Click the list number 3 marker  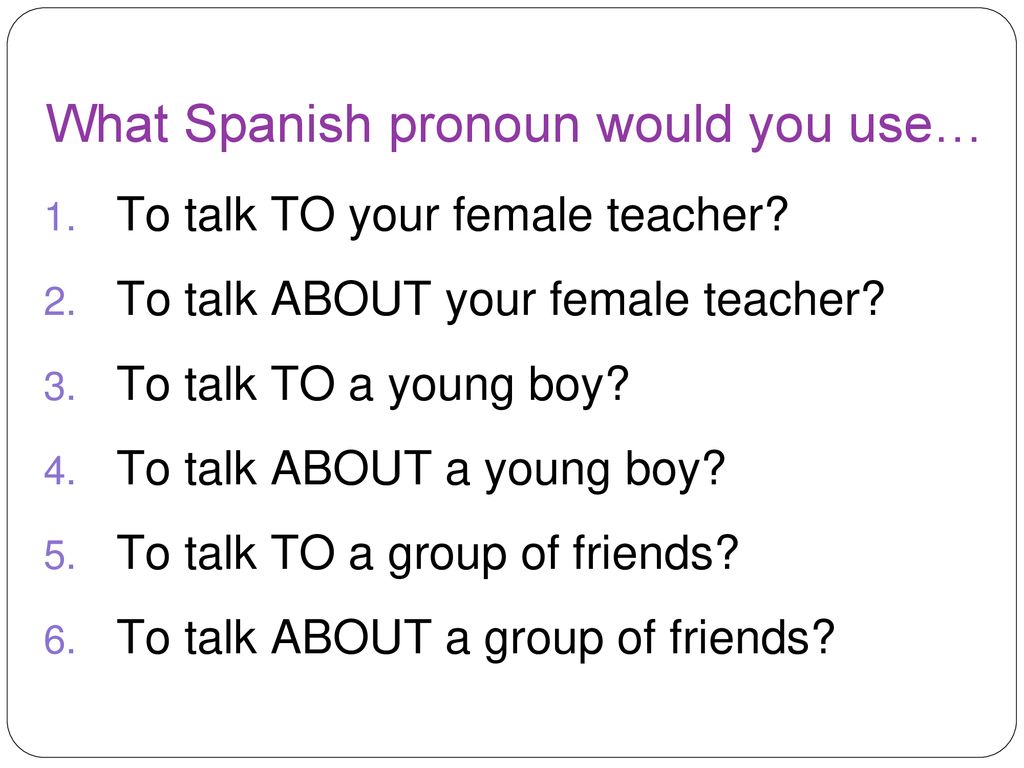click(x=59, y=387)
